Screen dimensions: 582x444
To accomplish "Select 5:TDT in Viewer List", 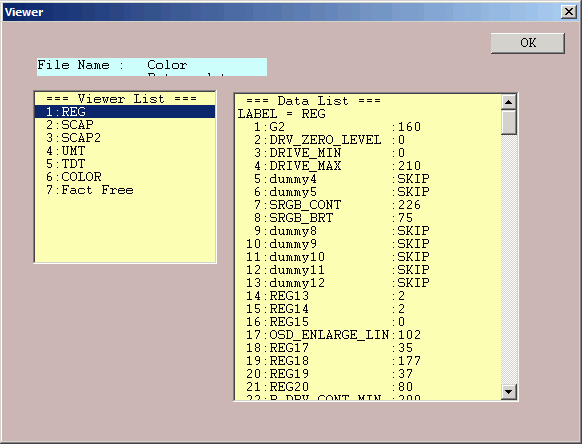I will 125,164.
